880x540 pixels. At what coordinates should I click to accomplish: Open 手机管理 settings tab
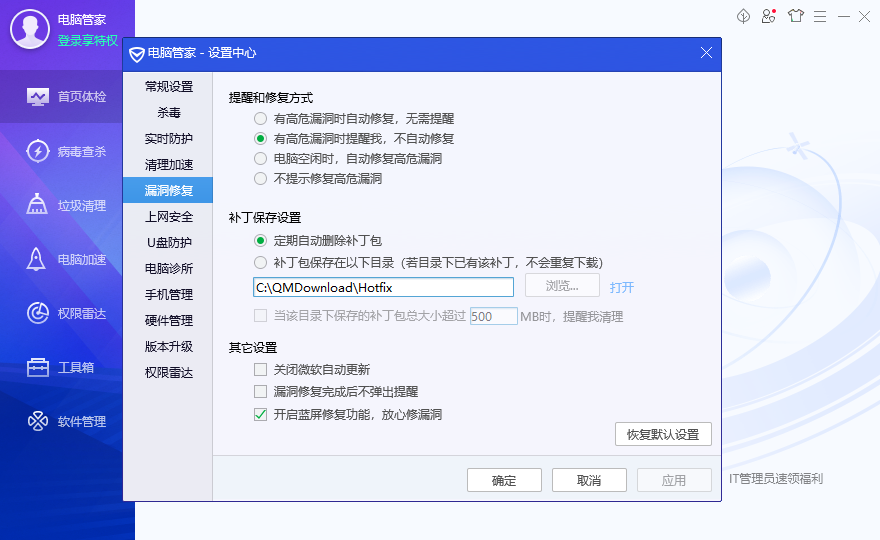(168, 294)
